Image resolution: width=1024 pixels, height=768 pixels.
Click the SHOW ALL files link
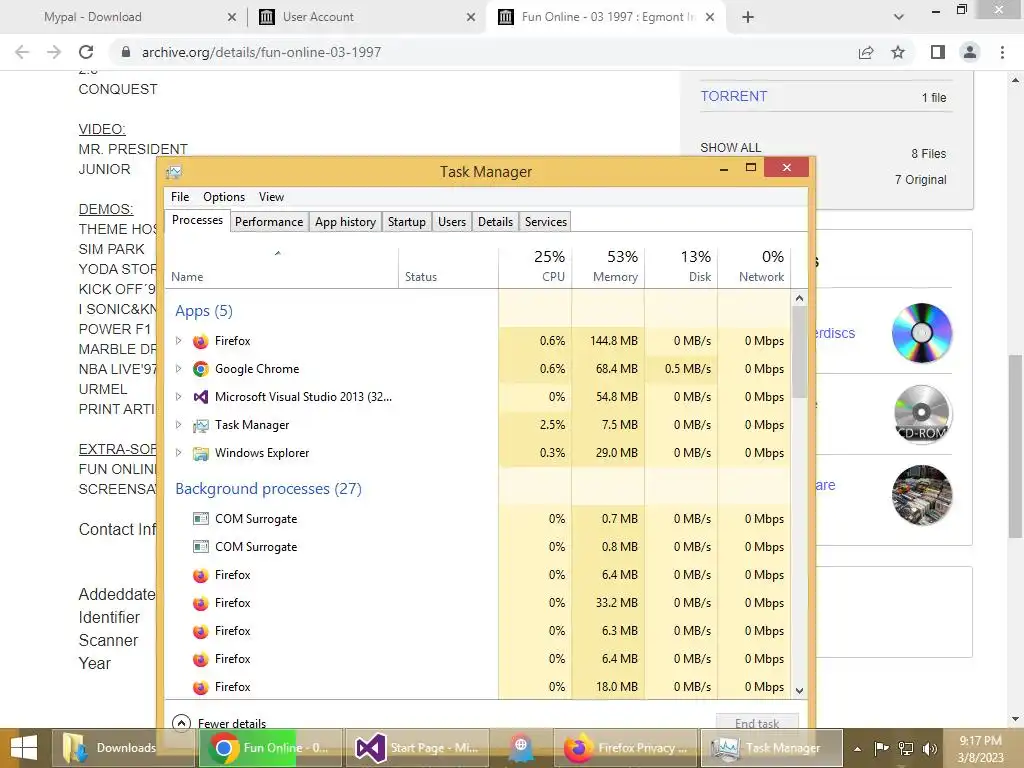[x=731, y=148]
